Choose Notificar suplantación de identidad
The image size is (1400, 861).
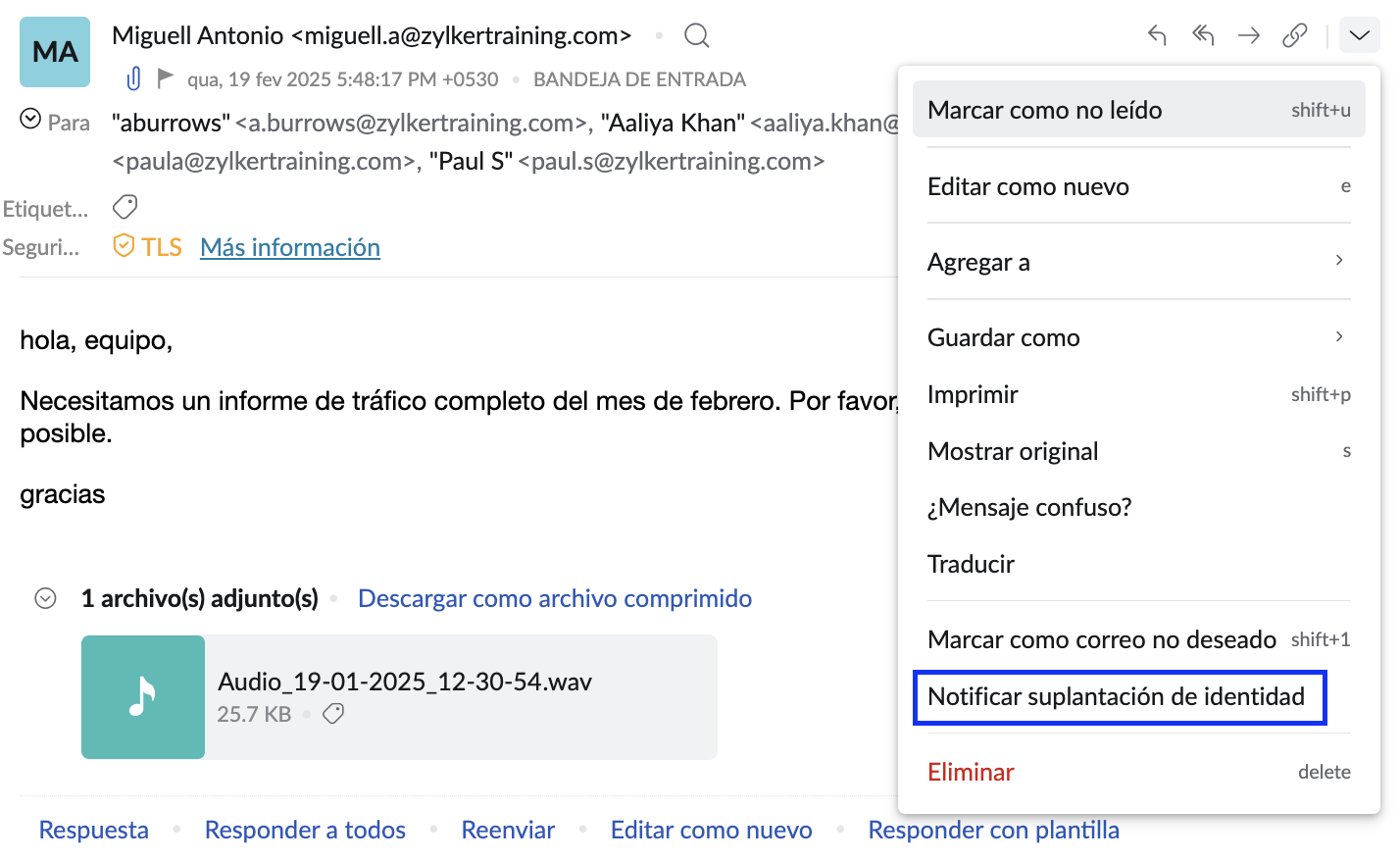(x=1118, y=697)
